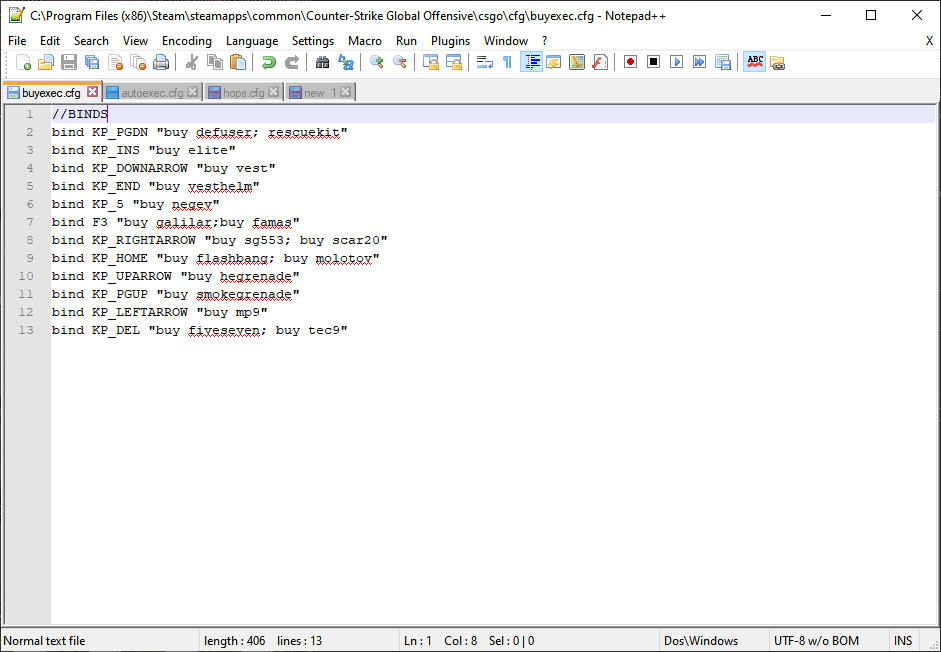Switch to the hops.cfg tab
This screenshot has width=941, height=652.
click(x=244, y=92)
